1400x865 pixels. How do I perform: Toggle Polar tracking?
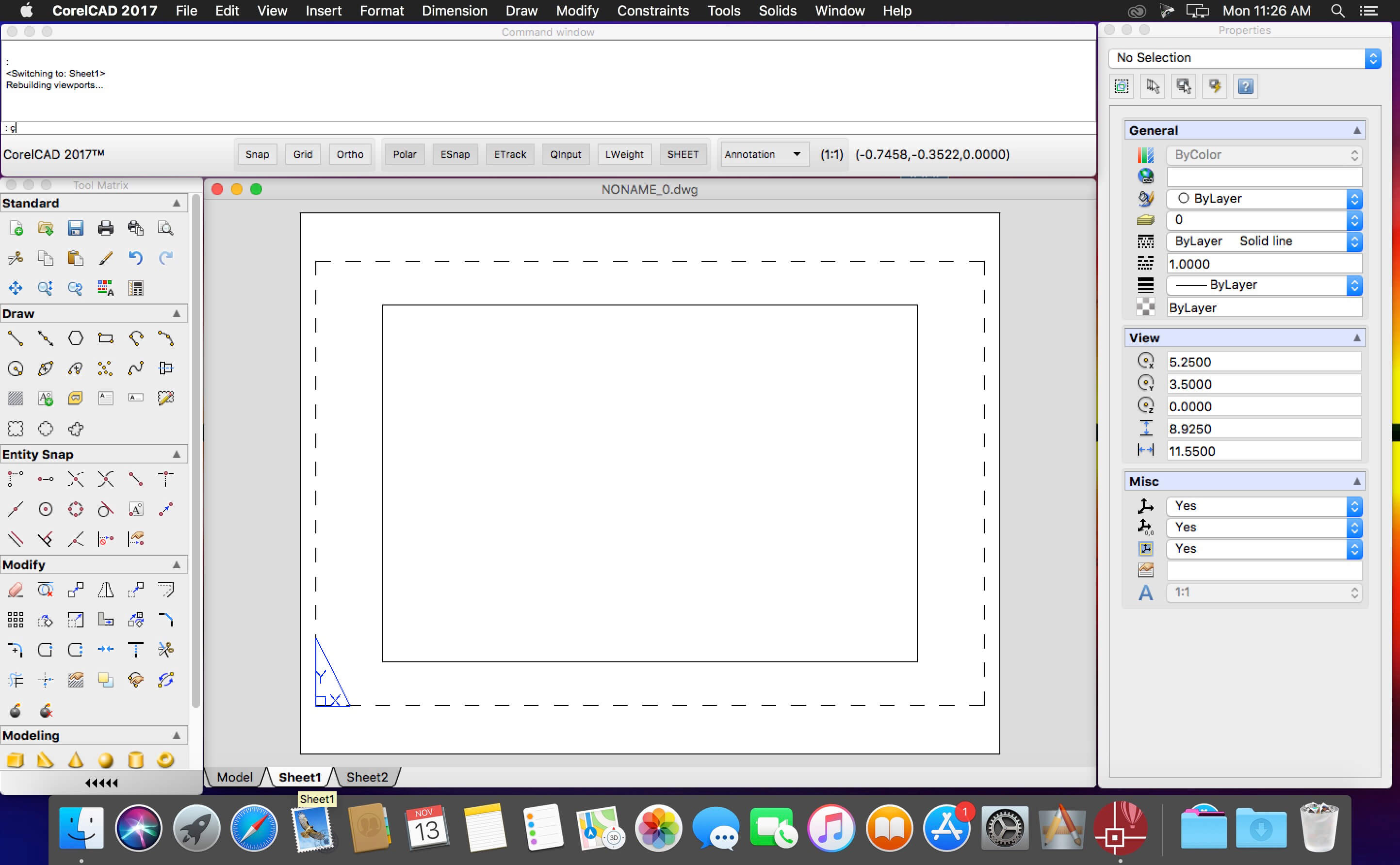pos(405,155)
